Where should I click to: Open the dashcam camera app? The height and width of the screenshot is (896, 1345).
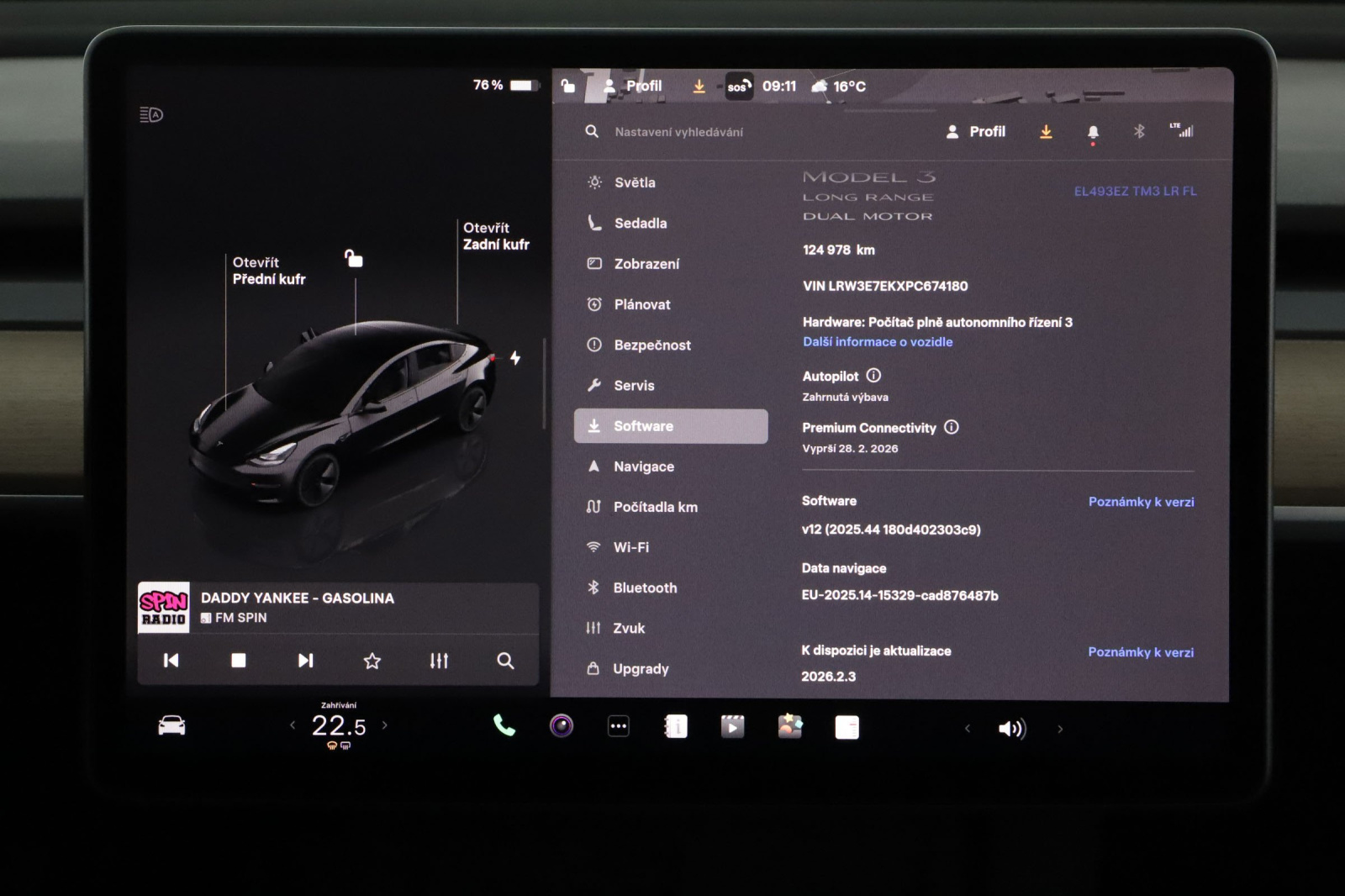[x=562, y=725]
